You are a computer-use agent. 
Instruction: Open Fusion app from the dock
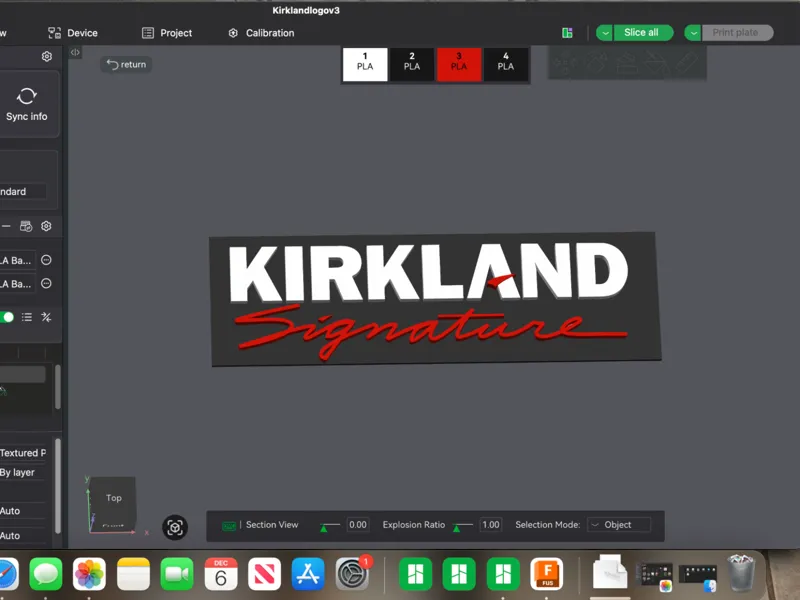coord(547,574)
